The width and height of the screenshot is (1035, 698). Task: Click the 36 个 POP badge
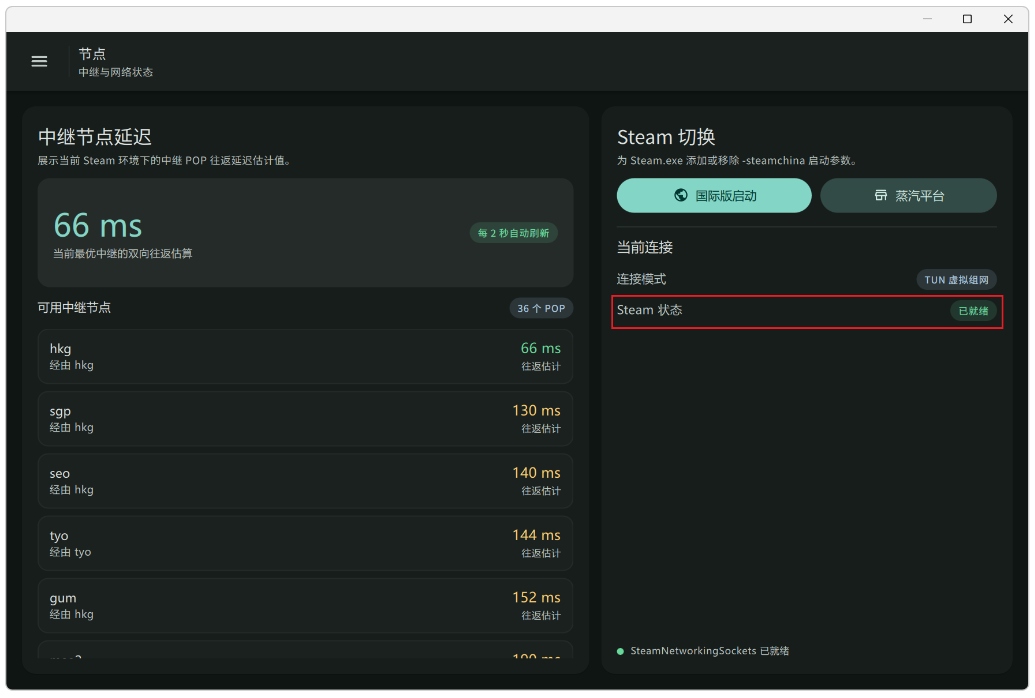click(541, 308)
